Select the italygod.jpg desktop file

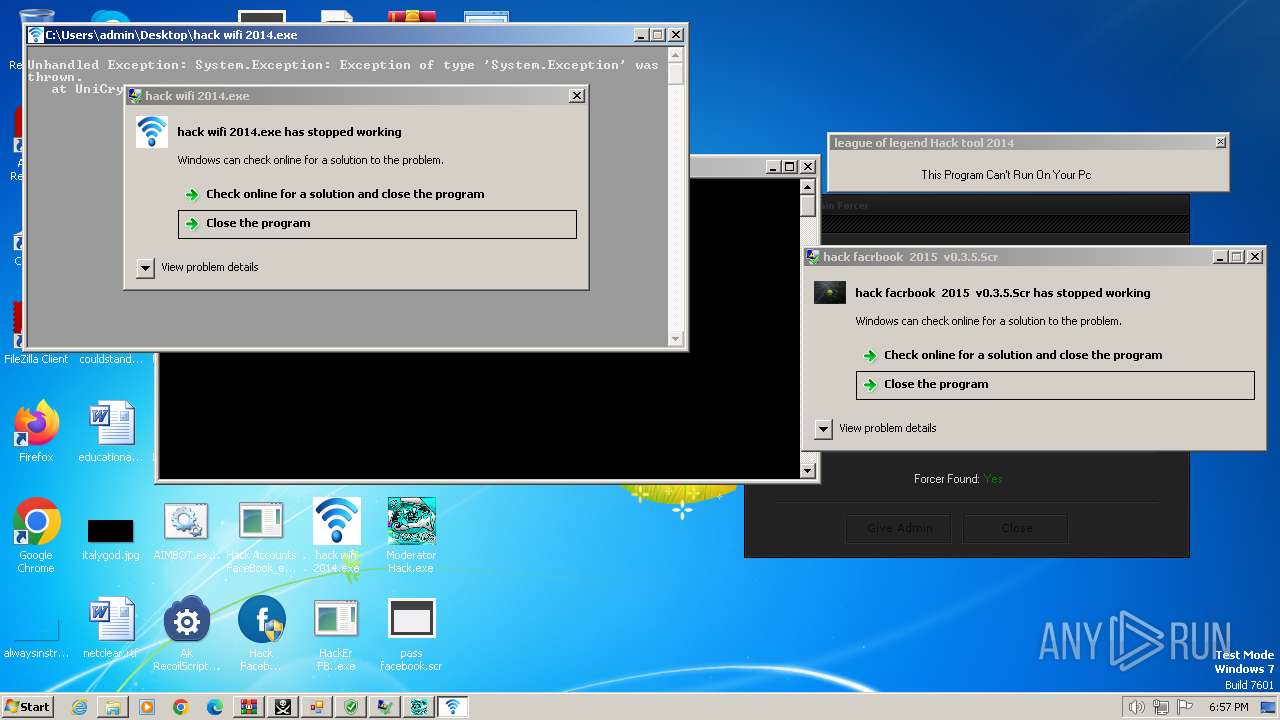coord(111,538)
